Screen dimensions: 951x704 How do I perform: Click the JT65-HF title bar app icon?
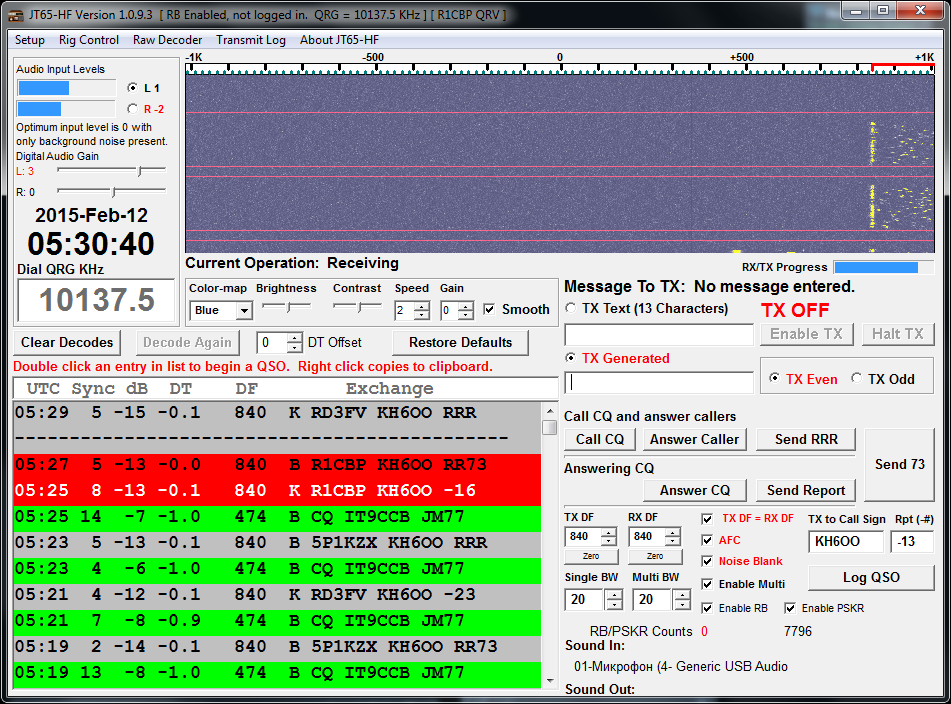tap(16, 15)
